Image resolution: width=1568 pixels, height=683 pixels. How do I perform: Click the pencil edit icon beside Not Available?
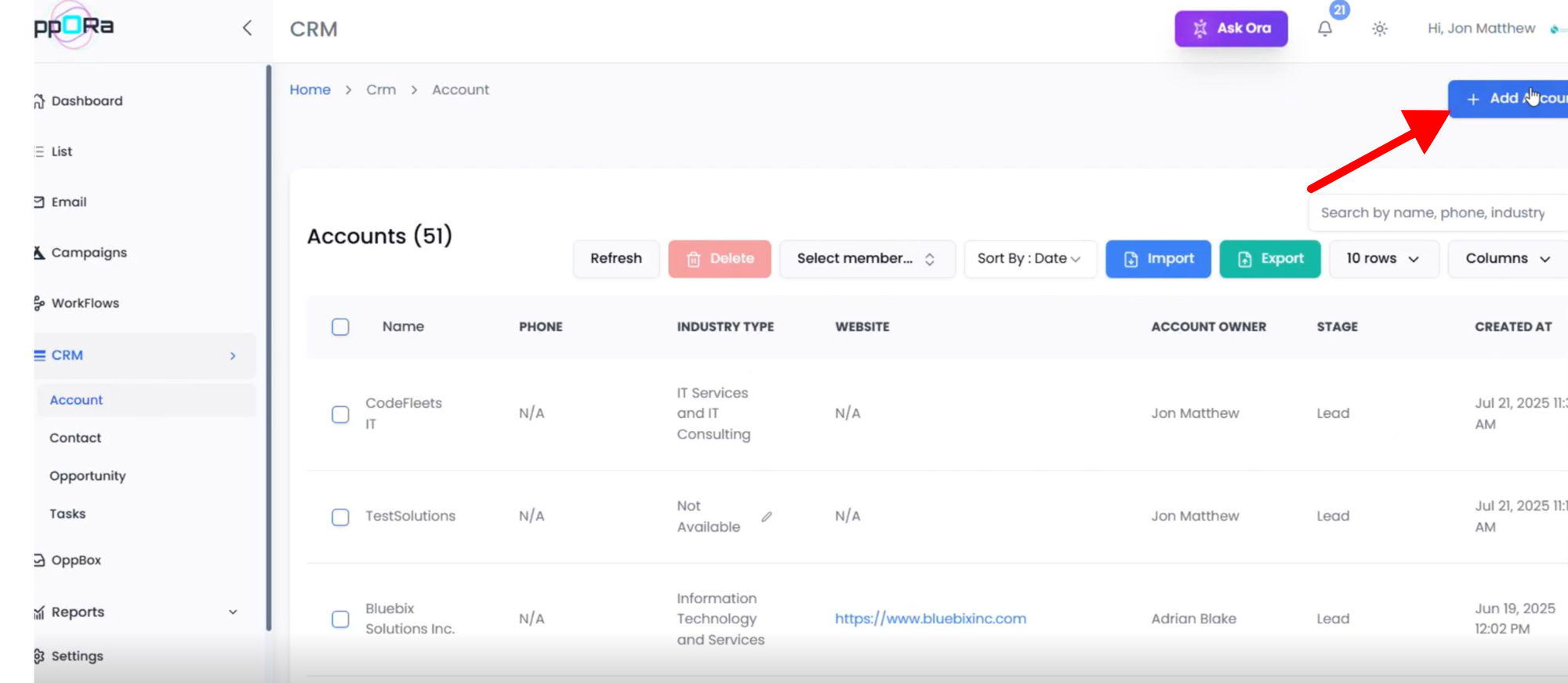tap(766, 517)
